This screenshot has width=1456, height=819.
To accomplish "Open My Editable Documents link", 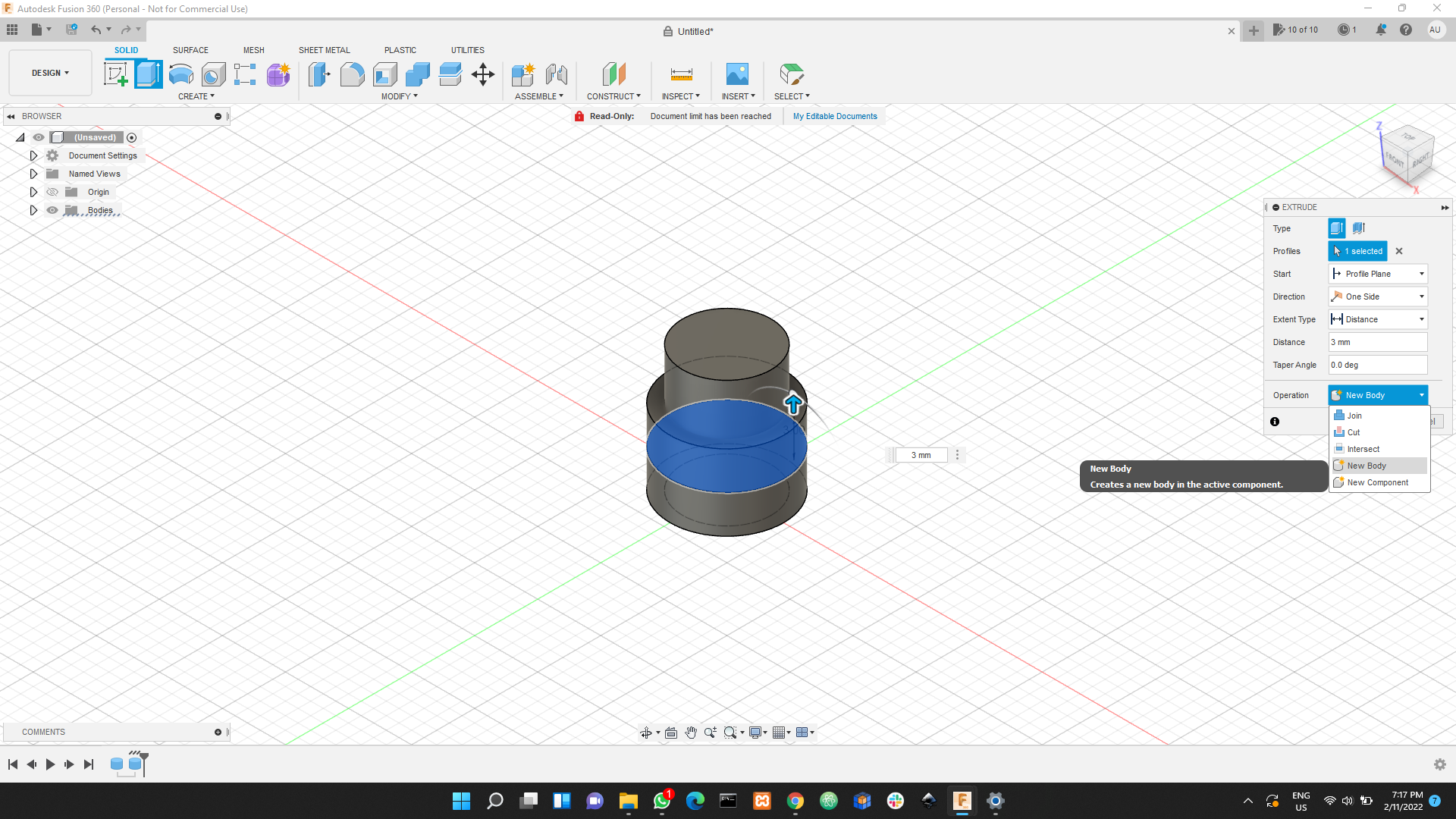I will 834,115.
